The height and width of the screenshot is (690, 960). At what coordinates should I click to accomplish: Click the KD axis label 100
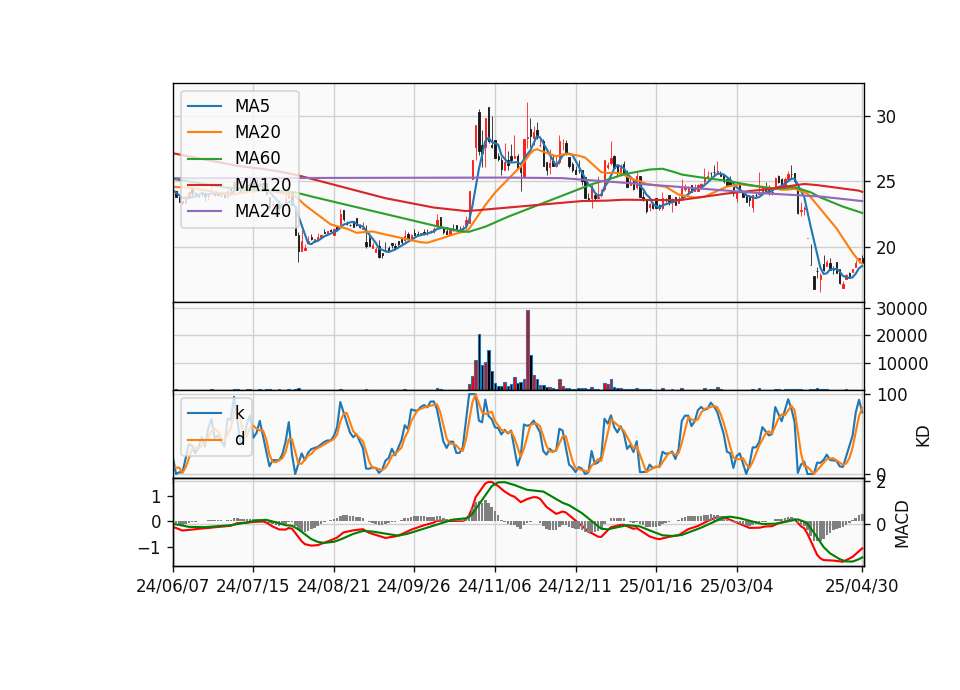[892, 395]
